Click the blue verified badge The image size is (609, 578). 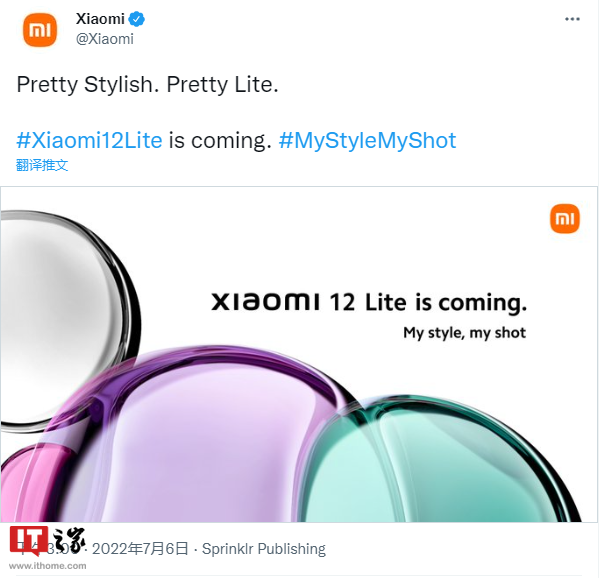(x=139, y=20)
